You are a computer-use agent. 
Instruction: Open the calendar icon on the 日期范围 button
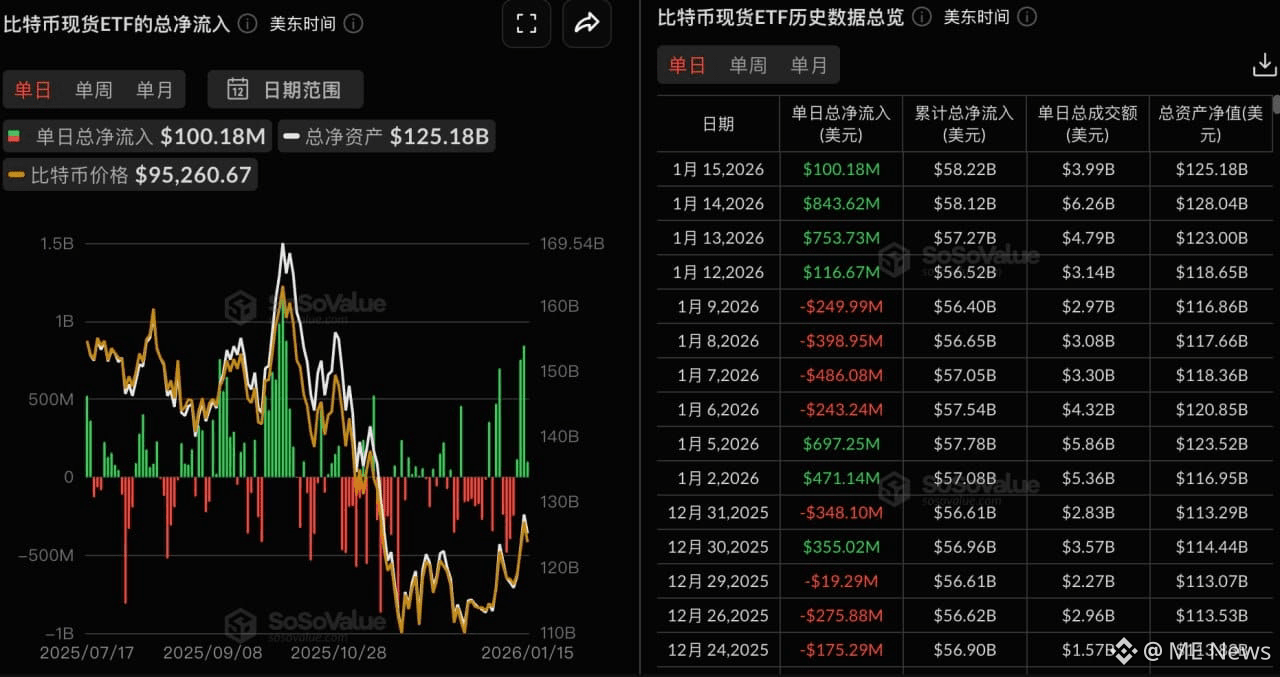click(237, 89)
